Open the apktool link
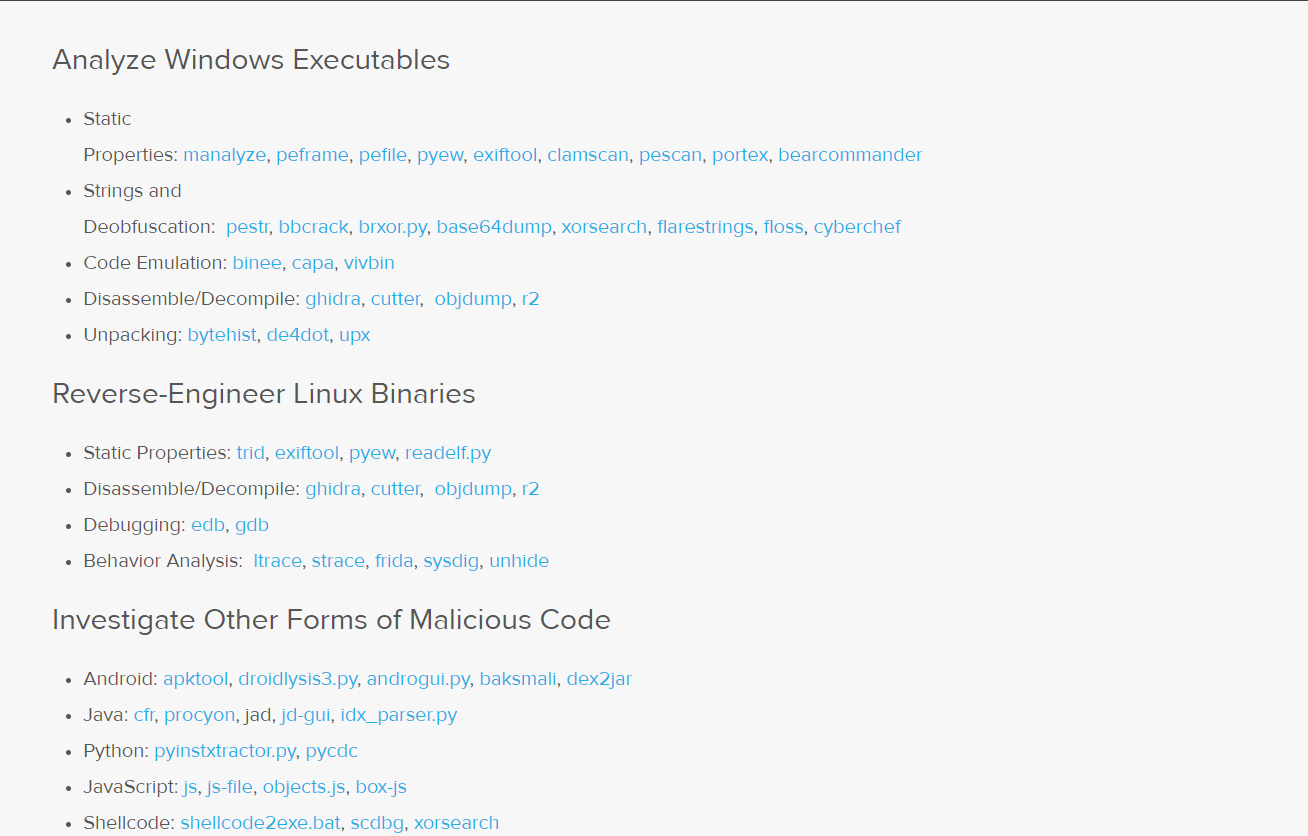Viewport: 1308px width, 836px height. [196, 679]
